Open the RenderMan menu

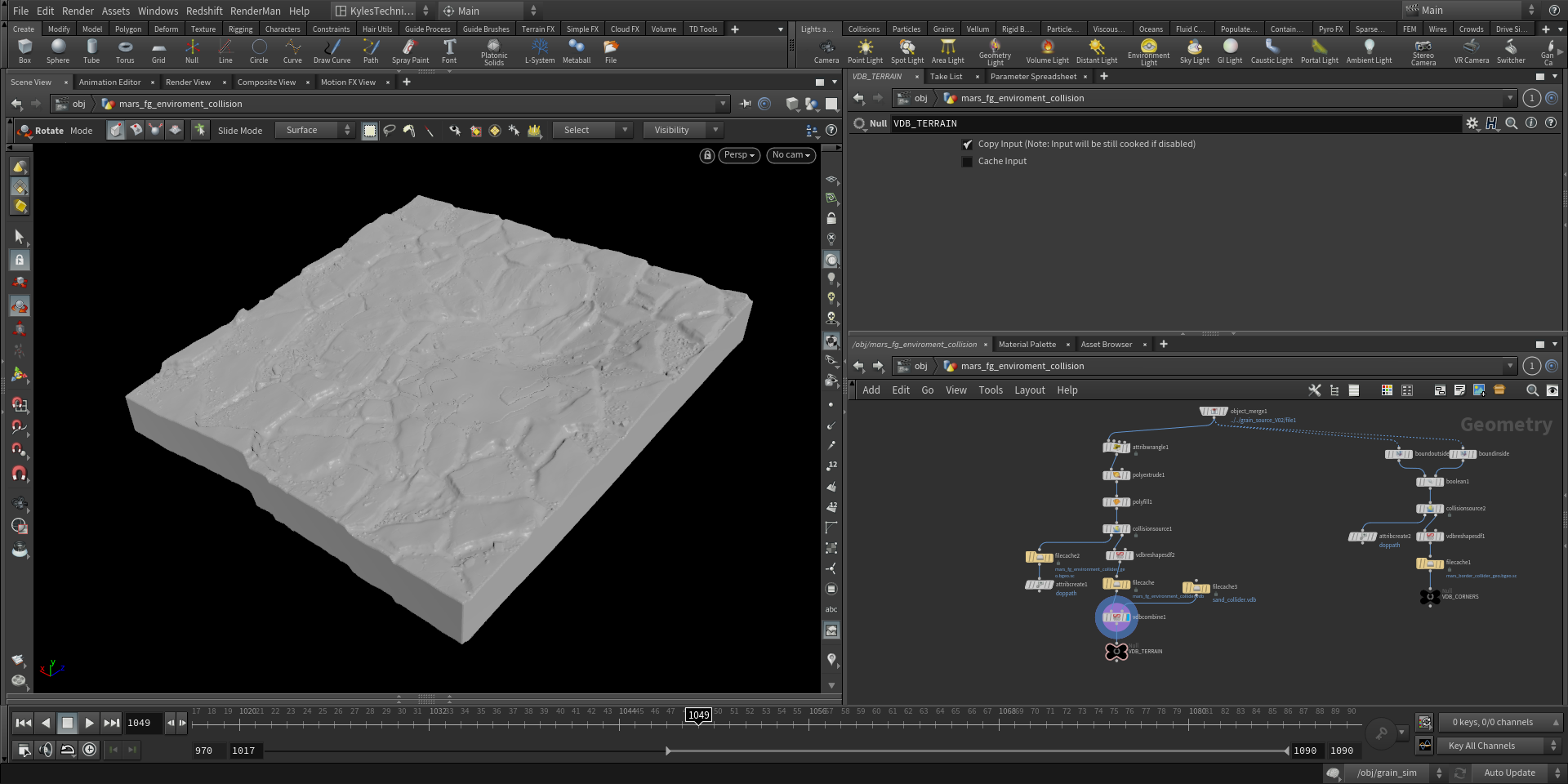coord(255,11)
